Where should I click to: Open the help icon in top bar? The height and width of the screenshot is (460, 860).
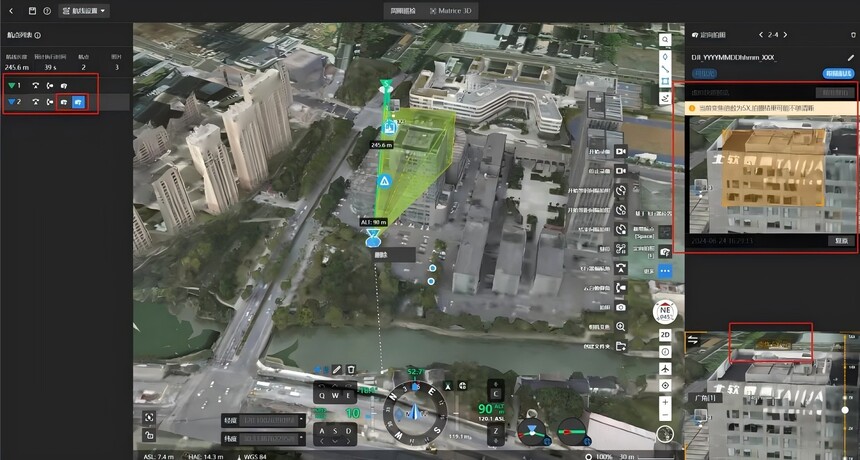(x=47, y=11)
